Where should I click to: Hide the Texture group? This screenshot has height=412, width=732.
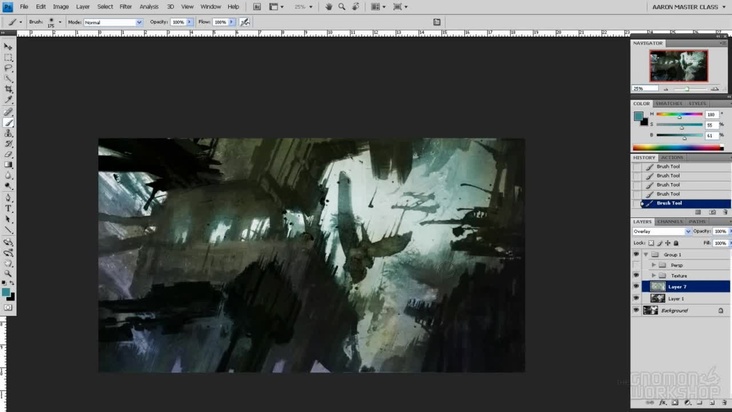click(636, 275)
